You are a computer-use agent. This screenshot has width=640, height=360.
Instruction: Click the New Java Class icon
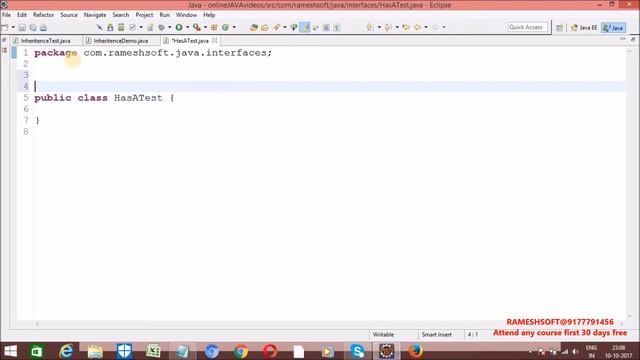coord(225,27)
